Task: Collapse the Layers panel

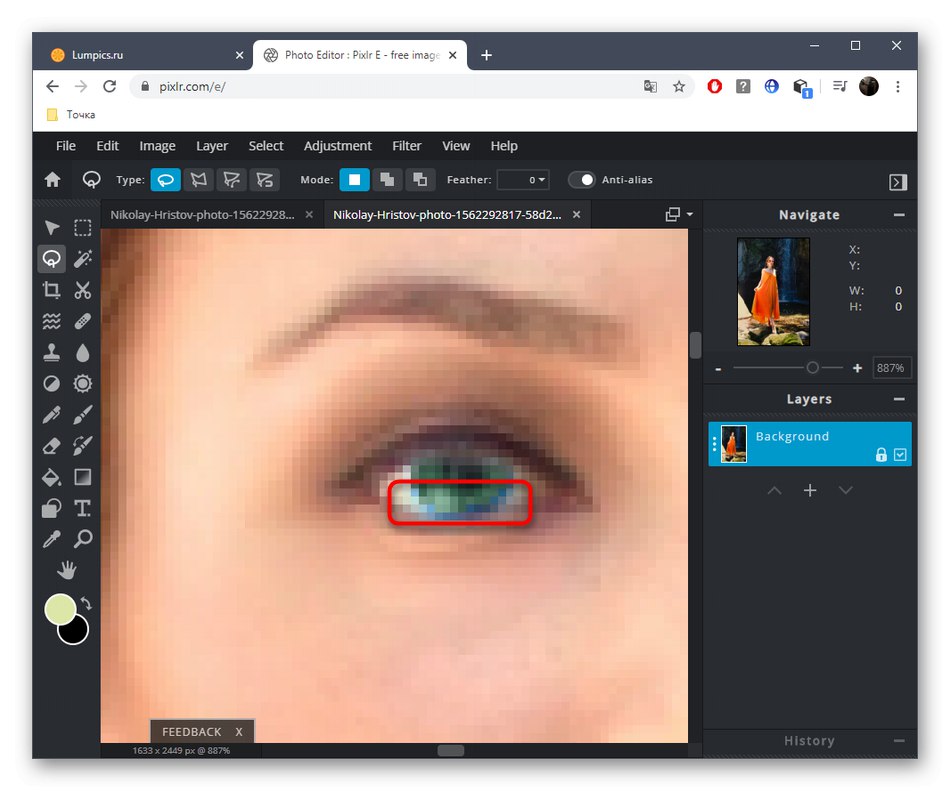Action: (x=899, y=399)
